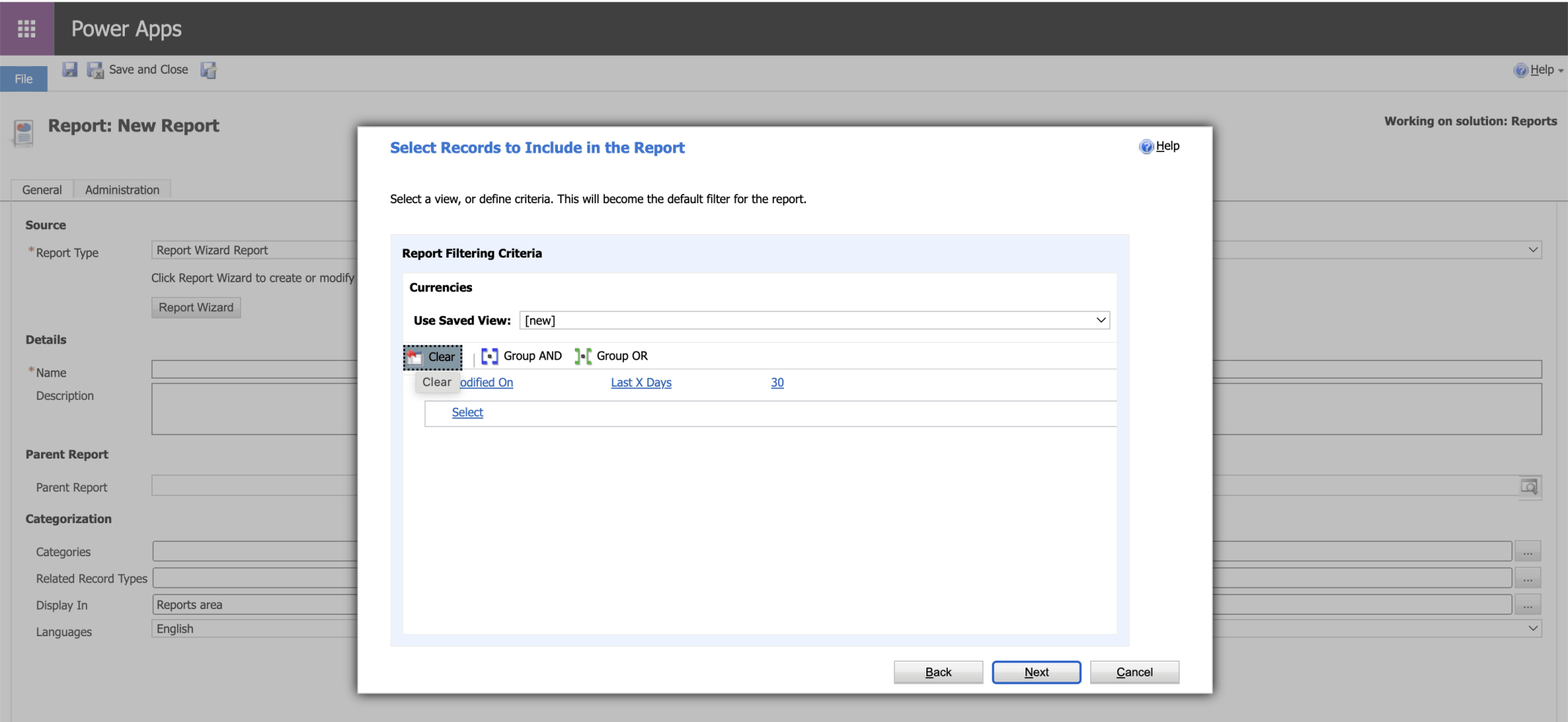Image resolution: width=1568 pixels, height=722 pixels.
Task: Open the Power Apps app launcher grid
Action: 26,29
